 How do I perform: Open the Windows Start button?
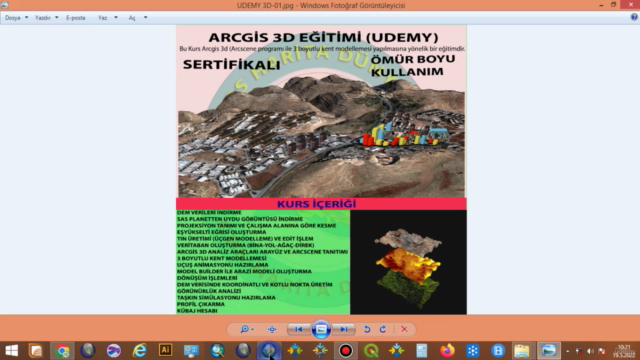pos(11,351)
